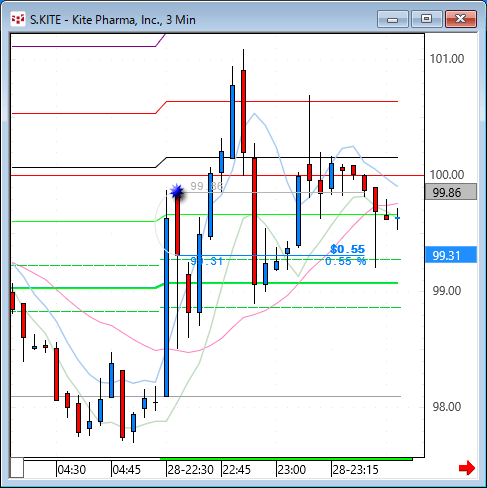Click the blue 99.31 price label on axis
Screen dimensions: 487x488
(451, 255)
